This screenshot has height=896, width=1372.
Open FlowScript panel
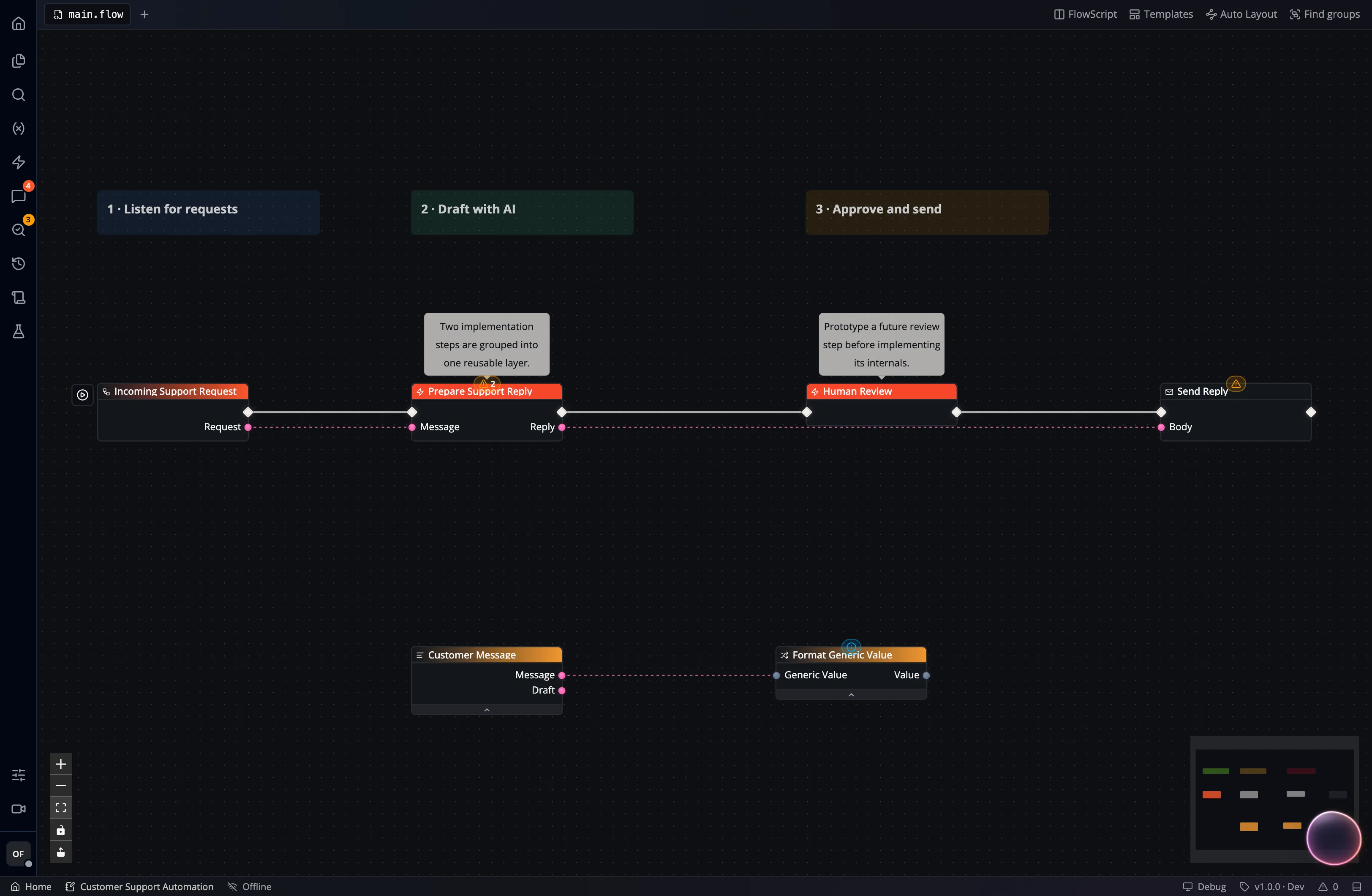(x=1086, y=14)
